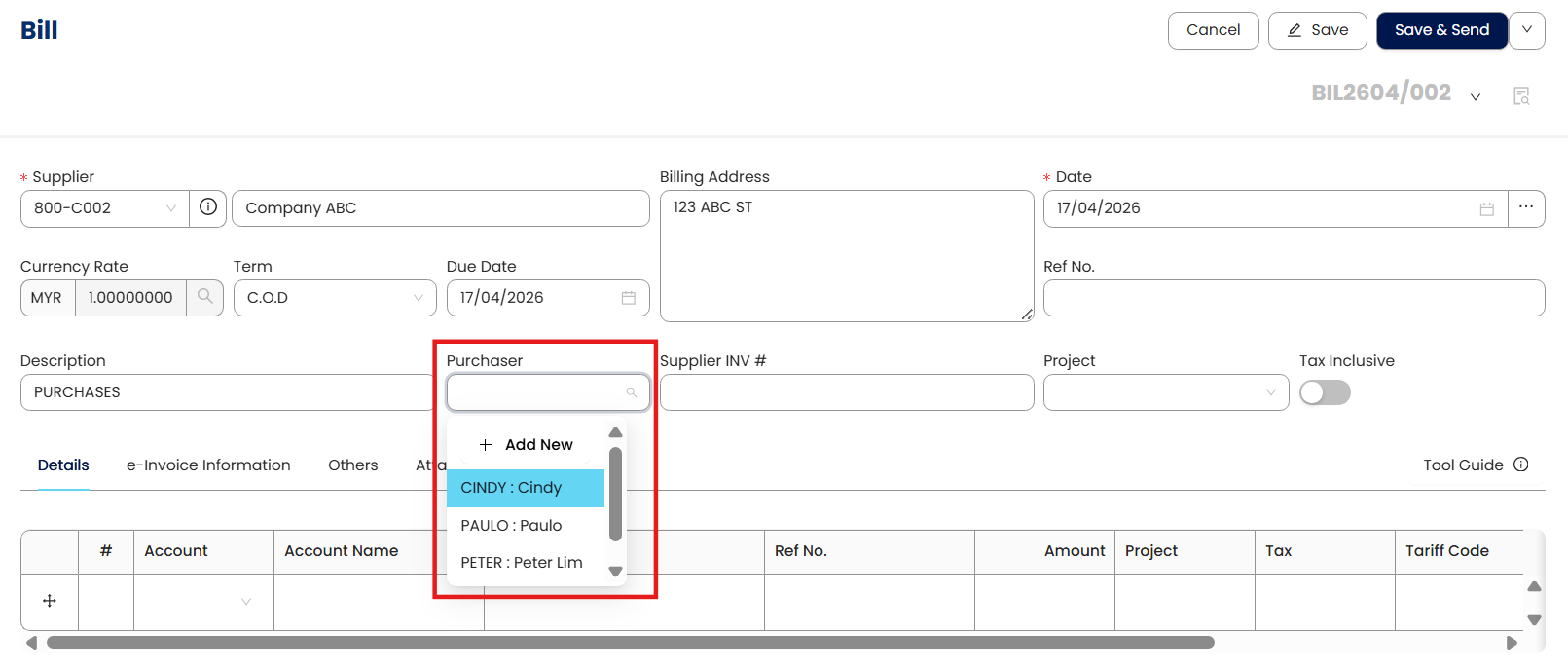Click the three-dots button beside Date
1568x669 pixels.
tap(1525, 207)
